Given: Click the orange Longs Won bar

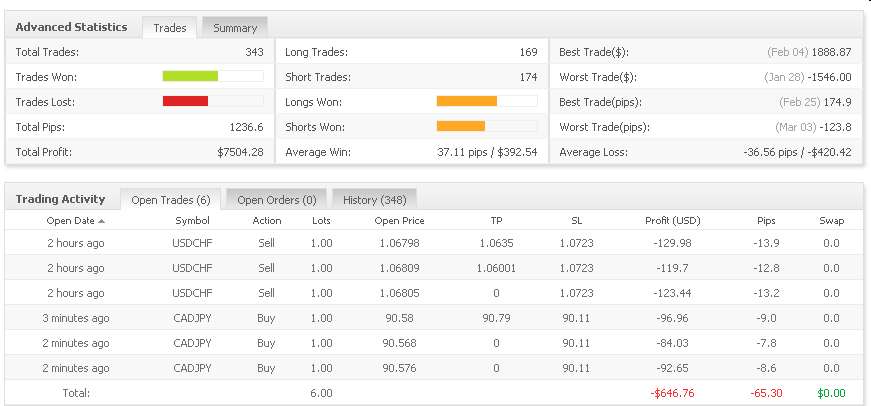Looking at the screenshot, I should pyautogui.click(x=467, y=101).
